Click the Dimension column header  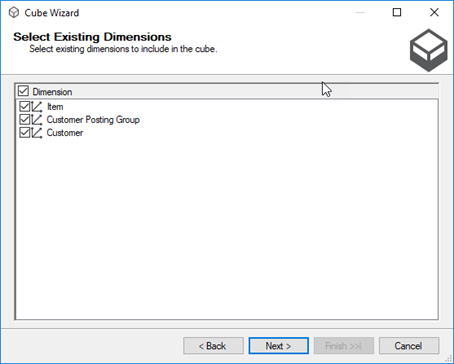pyautogui.click(x=227, y=91)
